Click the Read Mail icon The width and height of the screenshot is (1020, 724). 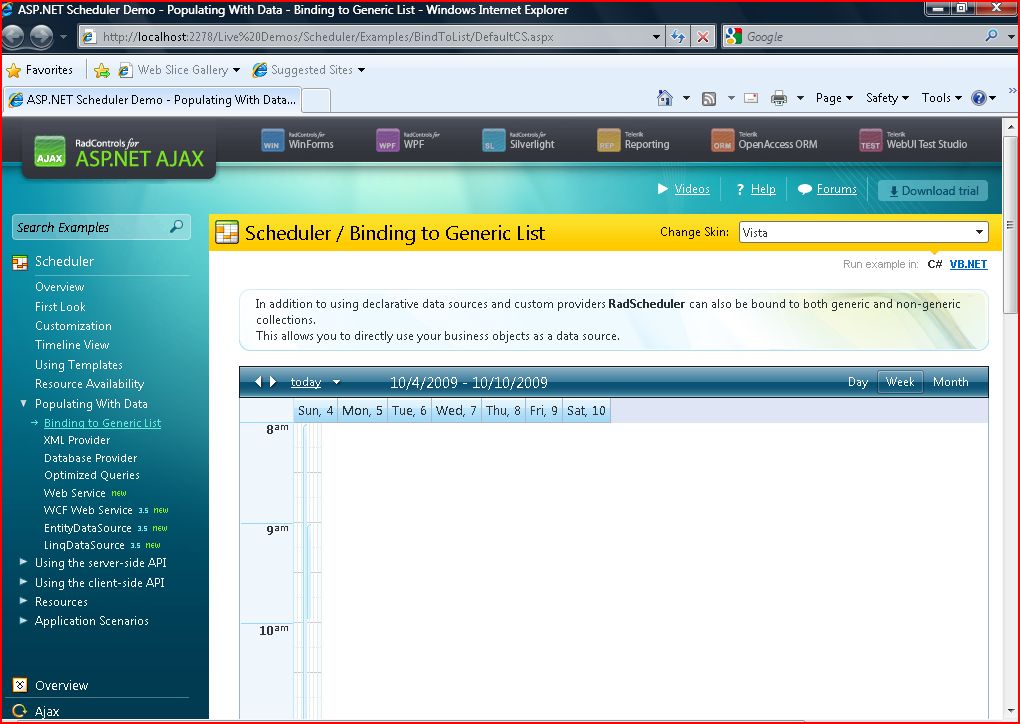click(x=751, y=98)
